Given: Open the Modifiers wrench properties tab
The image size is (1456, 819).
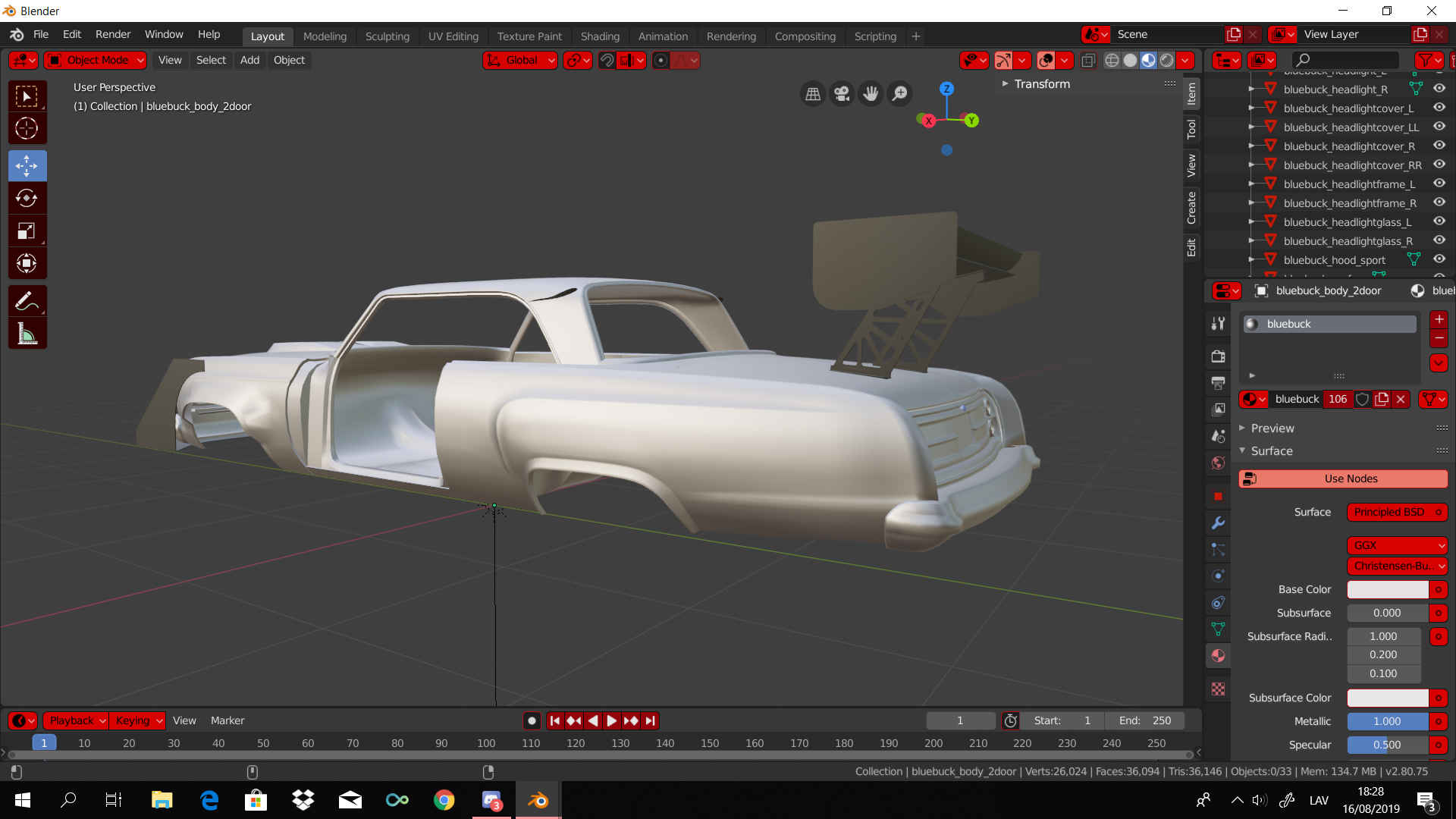Looking at the screenshot, I should point(1218,523).
